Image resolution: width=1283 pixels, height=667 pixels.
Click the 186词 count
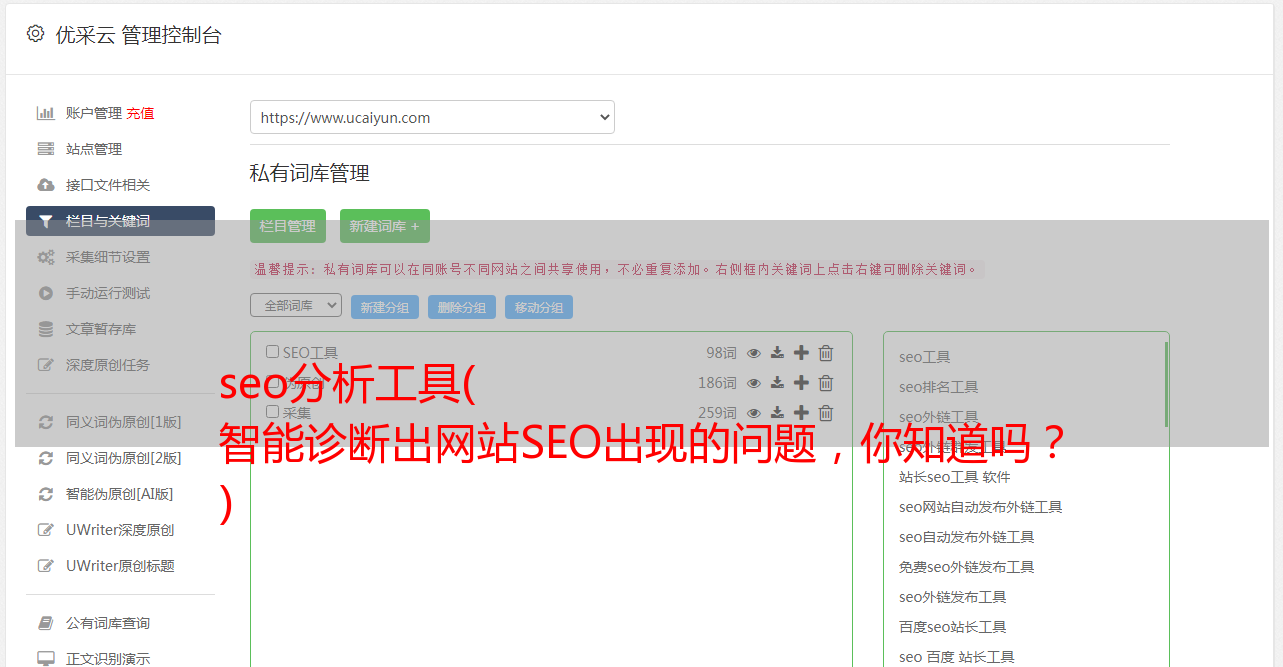click(717, 383)
